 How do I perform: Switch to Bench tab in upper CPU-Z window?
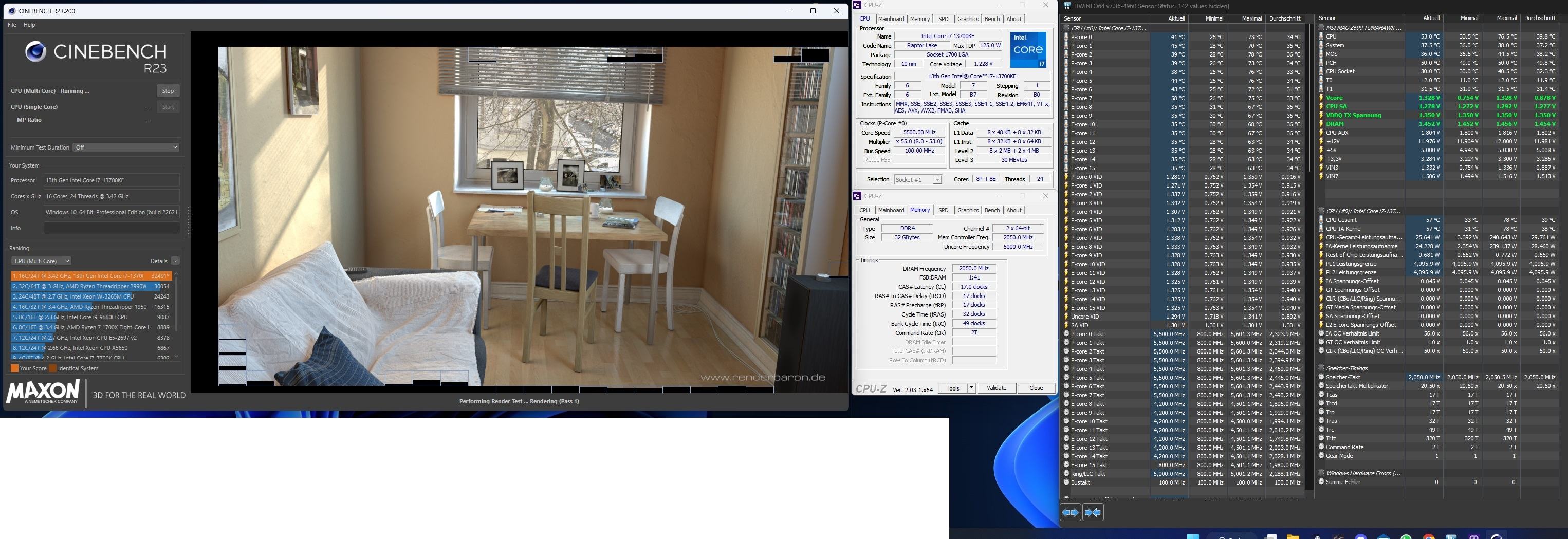tap(992, 19)
